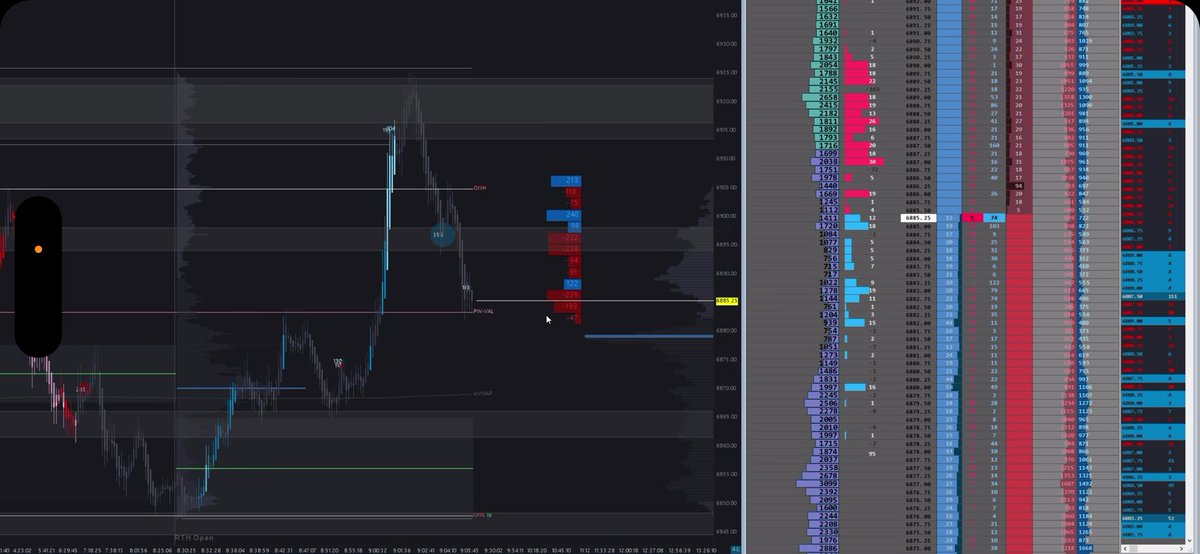Select the 240 delta bar on the chart
The height and width of the screenshot is (554, 1200).
coord(566,215)
